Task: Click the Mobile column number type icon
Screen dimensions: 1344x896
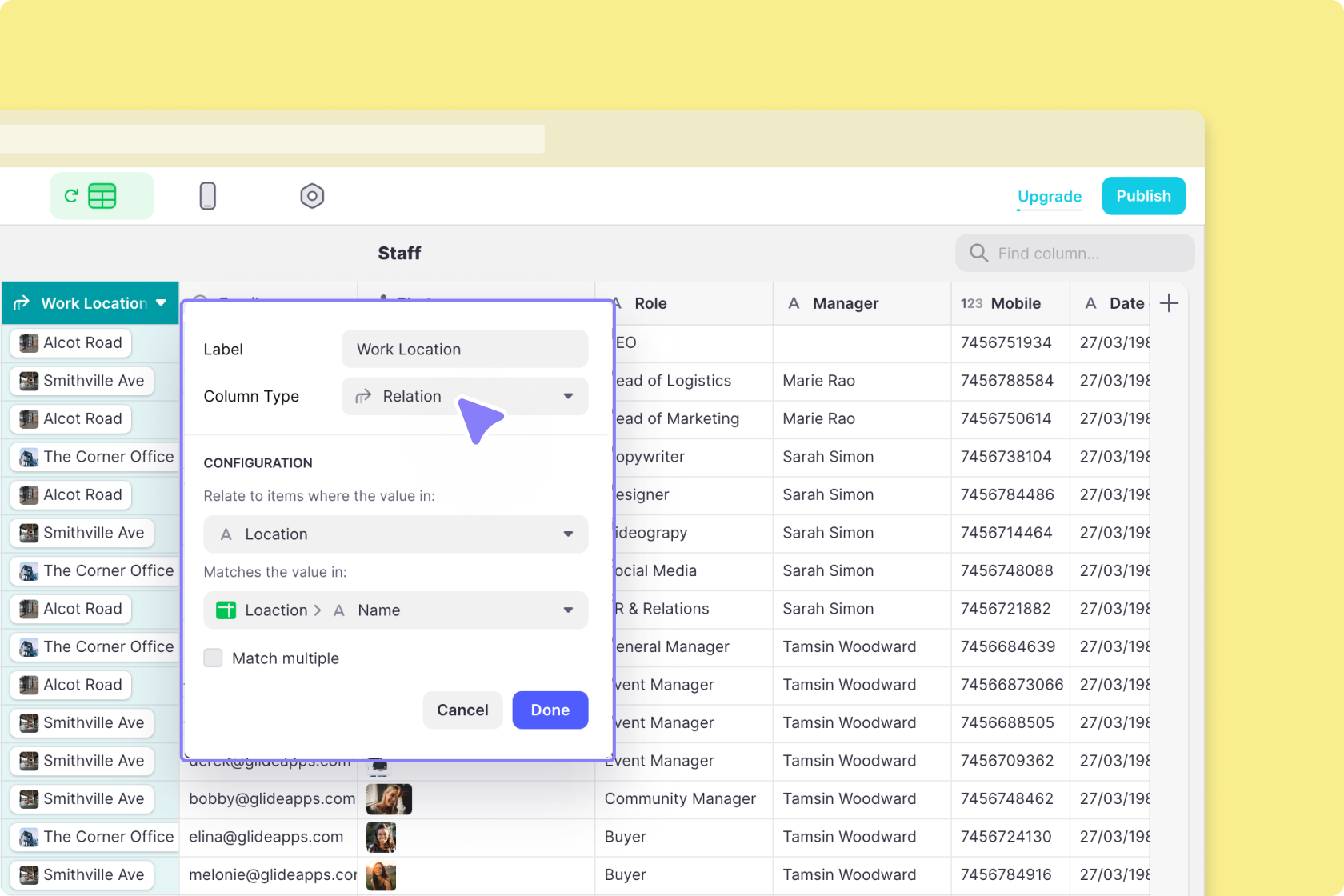Action: tap(971, 303)
